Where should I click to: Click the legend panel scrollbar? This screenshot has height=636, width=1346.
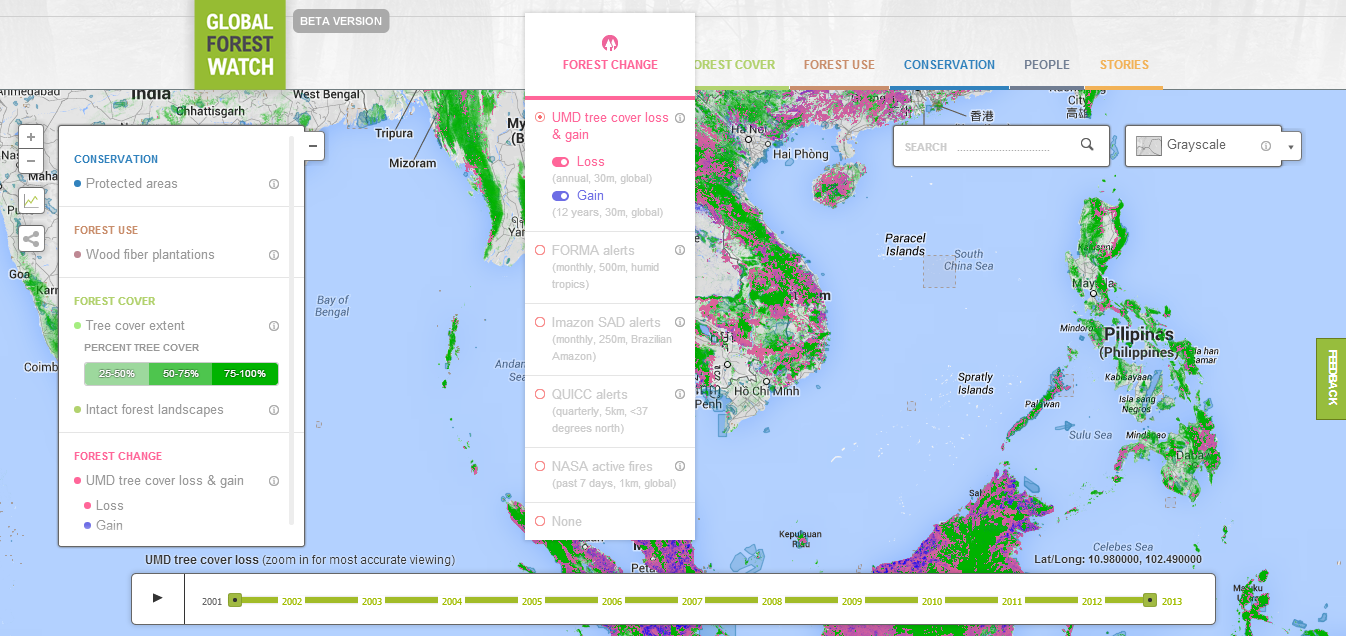(292, 330)
